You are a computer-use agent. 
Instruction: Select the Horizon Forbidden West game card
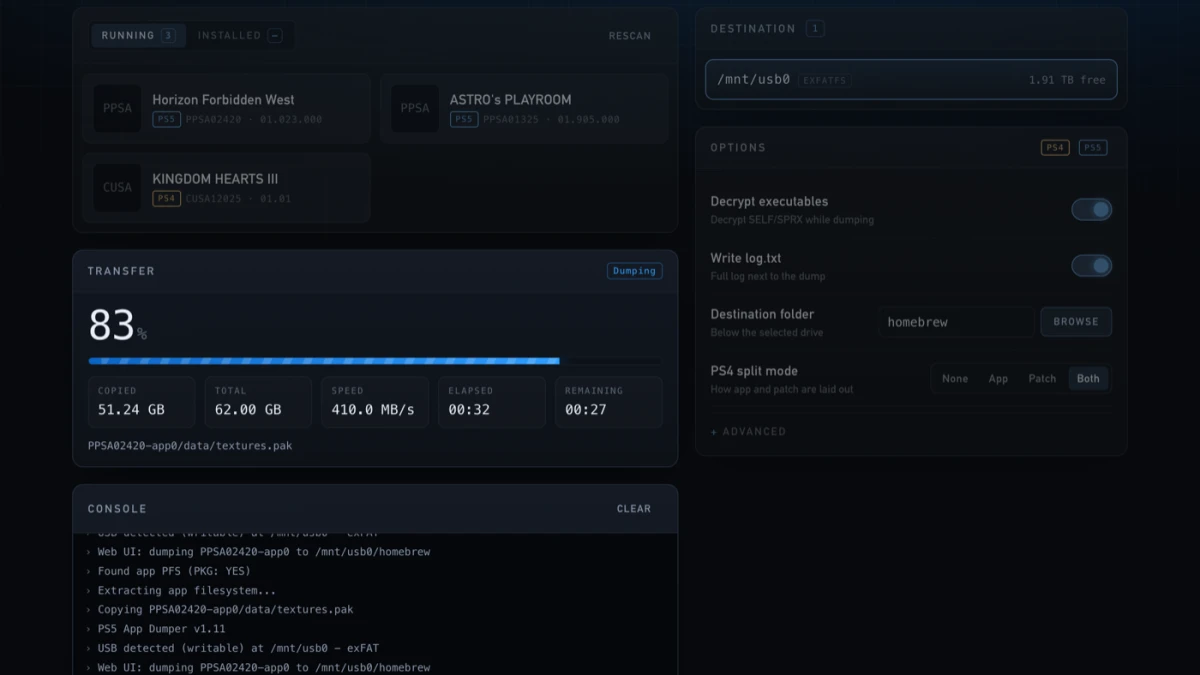point(227,108)
